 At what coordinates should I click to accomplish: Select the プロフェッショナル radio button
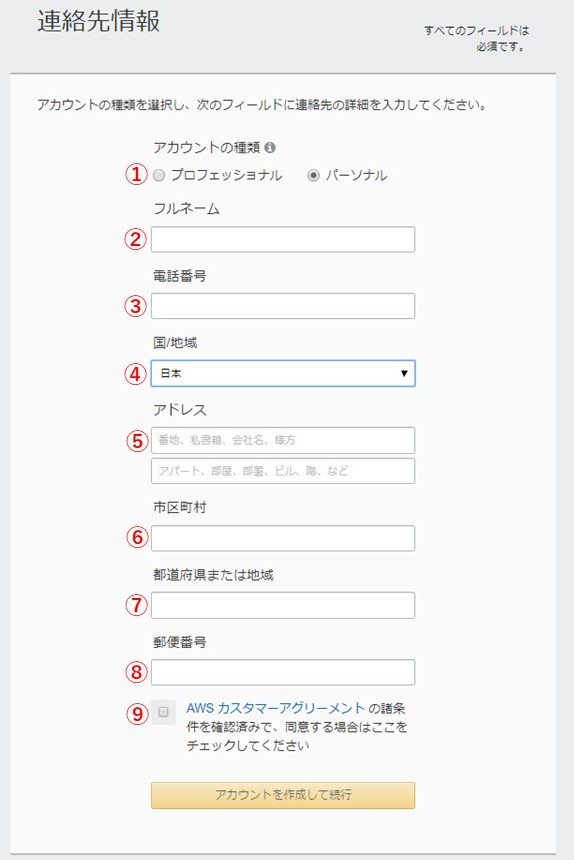159,176
